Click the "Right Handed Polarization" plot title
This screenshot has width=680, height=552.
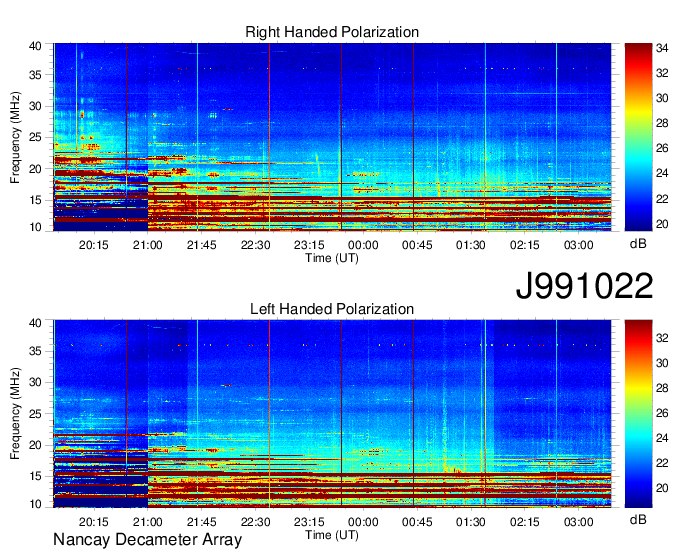332,32
